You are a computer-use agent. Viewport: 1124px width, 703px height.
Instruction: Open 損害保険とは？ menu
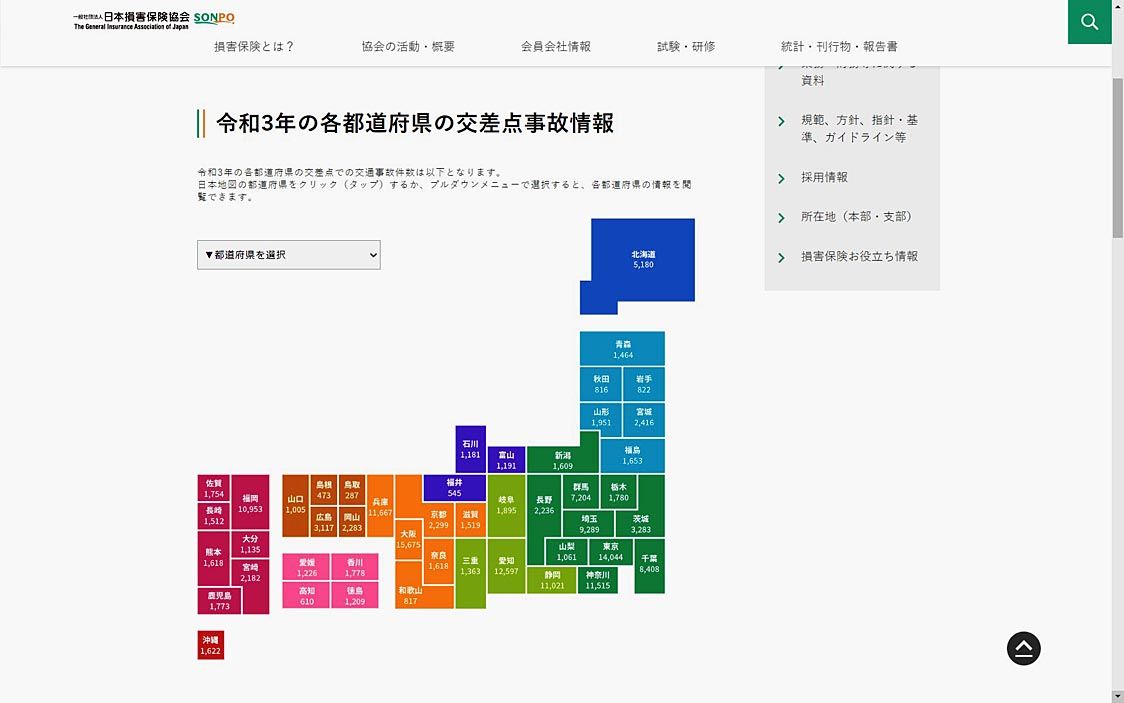click(254, 47)
